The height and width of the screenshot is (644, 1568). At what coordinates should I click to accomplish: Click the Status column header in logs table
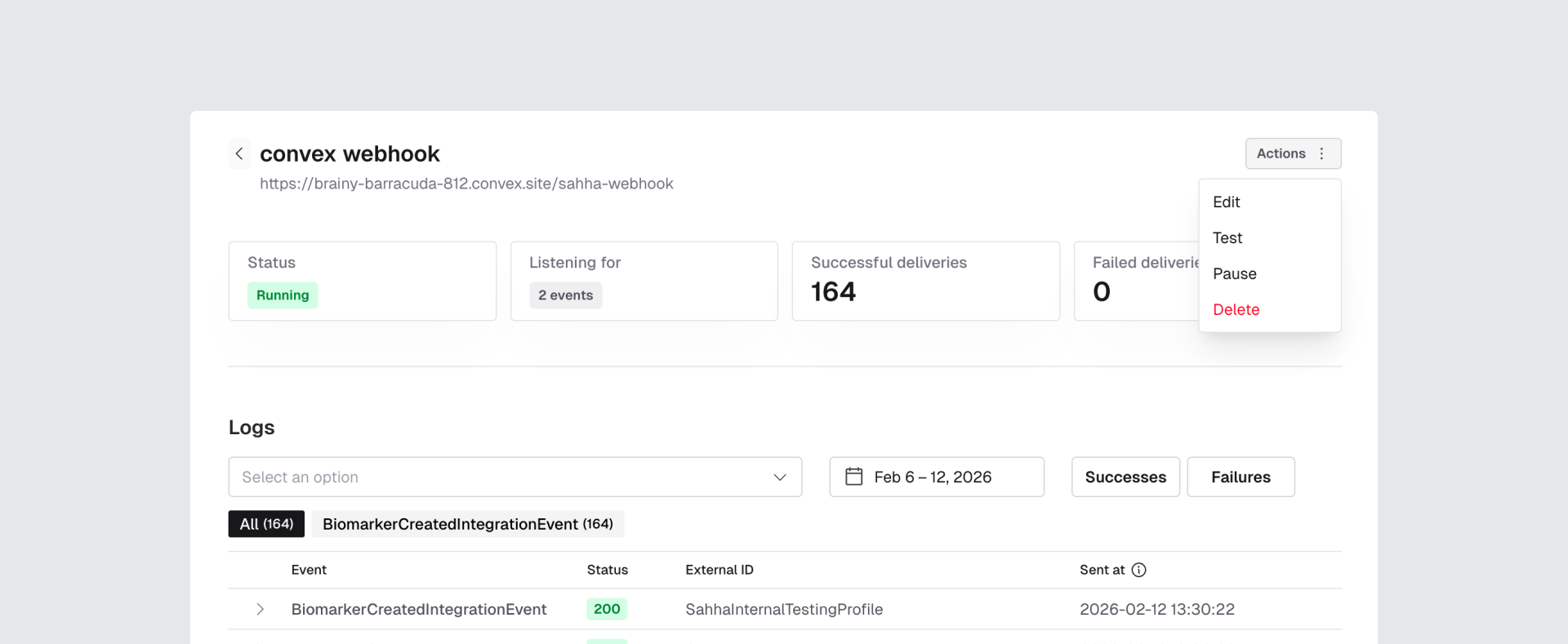click(x=608, y=570)
